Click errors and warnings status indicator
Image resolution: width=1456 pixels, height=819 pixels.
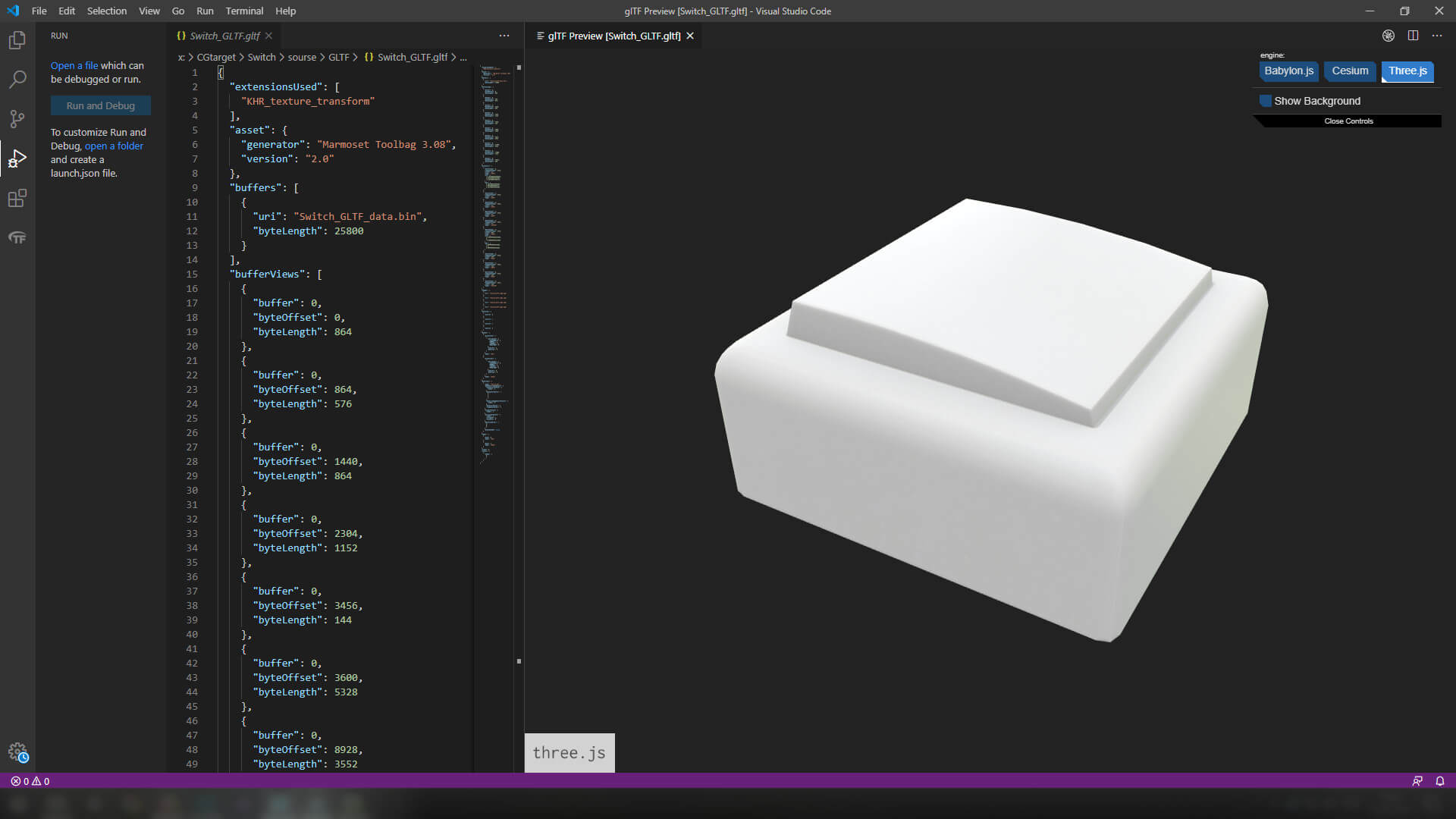point(30,781)
